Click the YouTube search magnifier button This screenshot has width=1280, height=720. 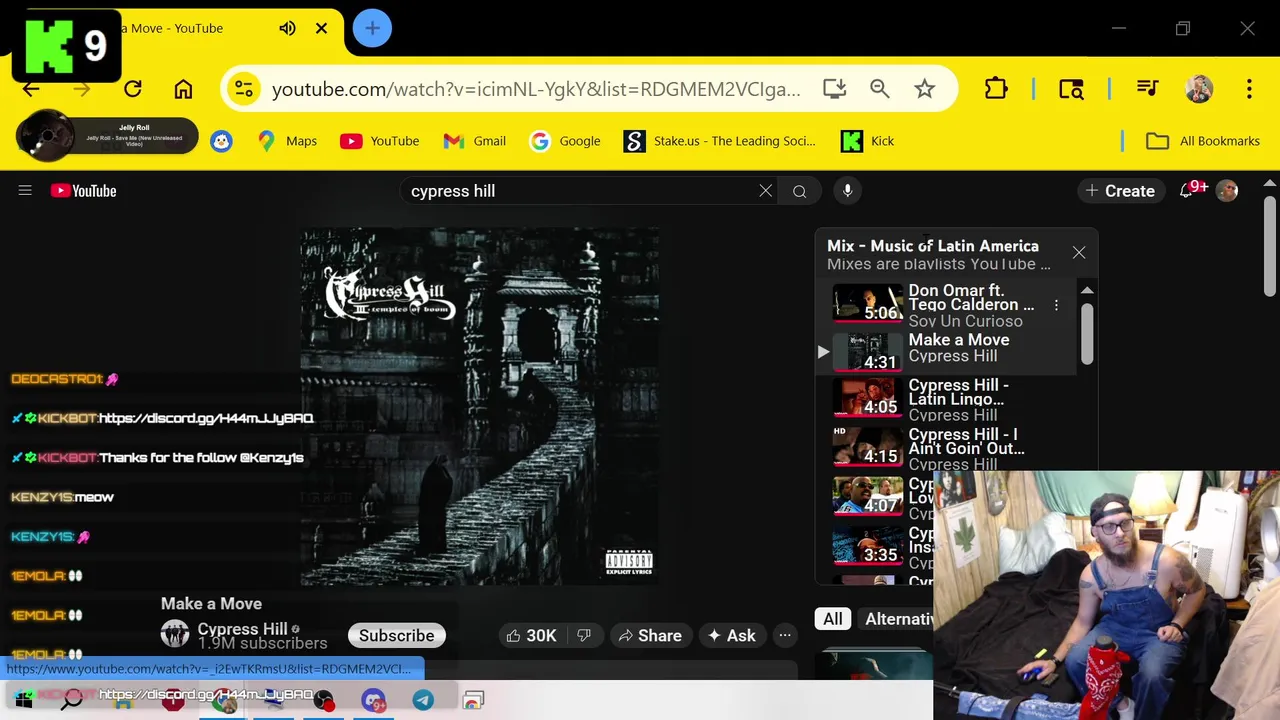tap(799, 191)
